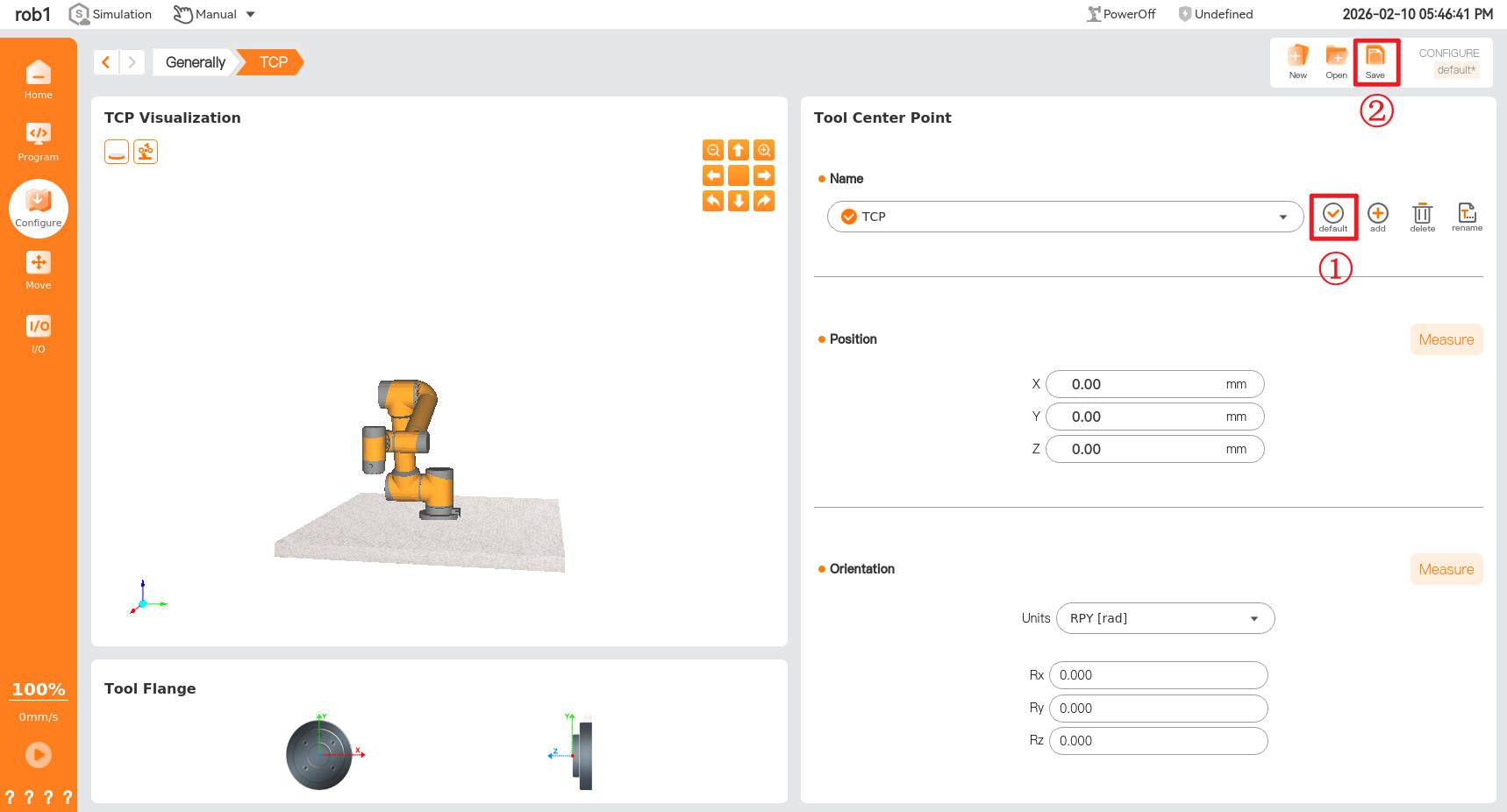Viewport: 1507px width, 812px height.
Task: Toggle the base plane display button
Action: (x=117, y=152)
